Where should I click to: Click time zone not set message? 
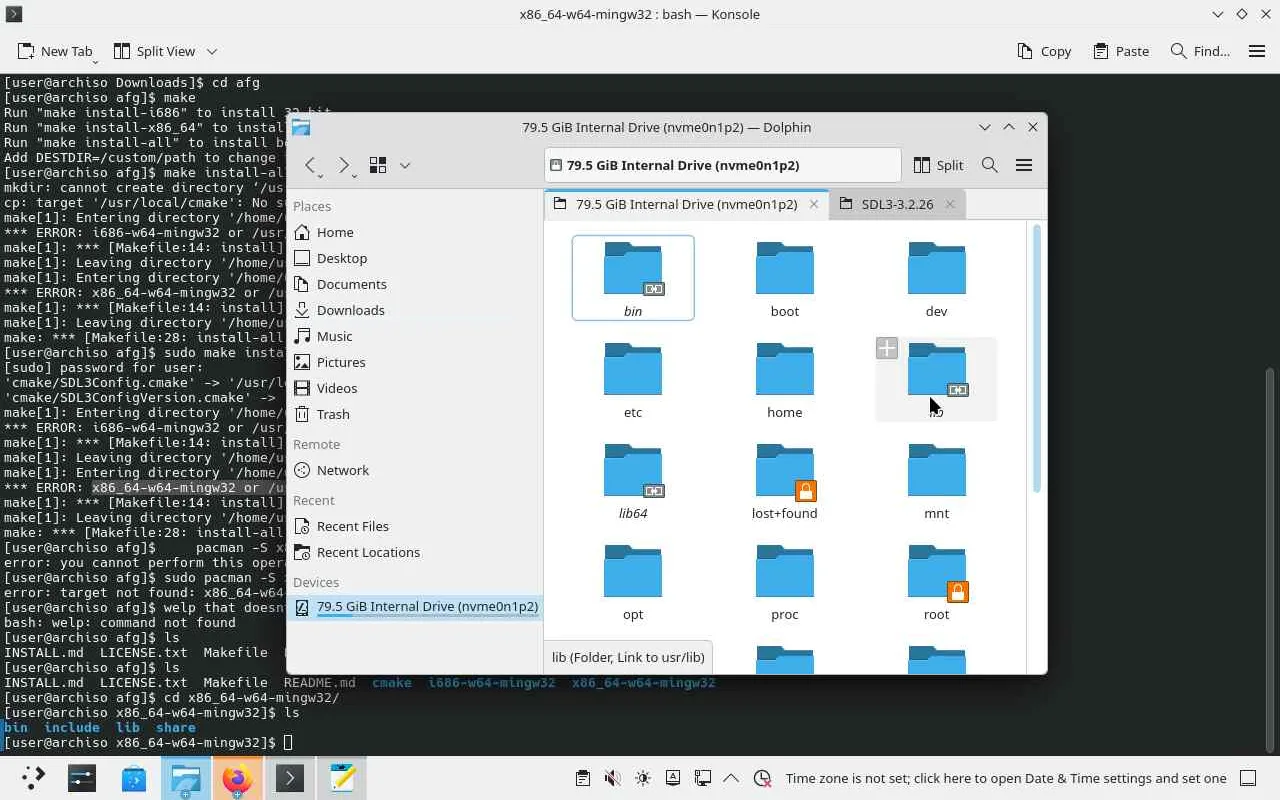coord(1006,778)
